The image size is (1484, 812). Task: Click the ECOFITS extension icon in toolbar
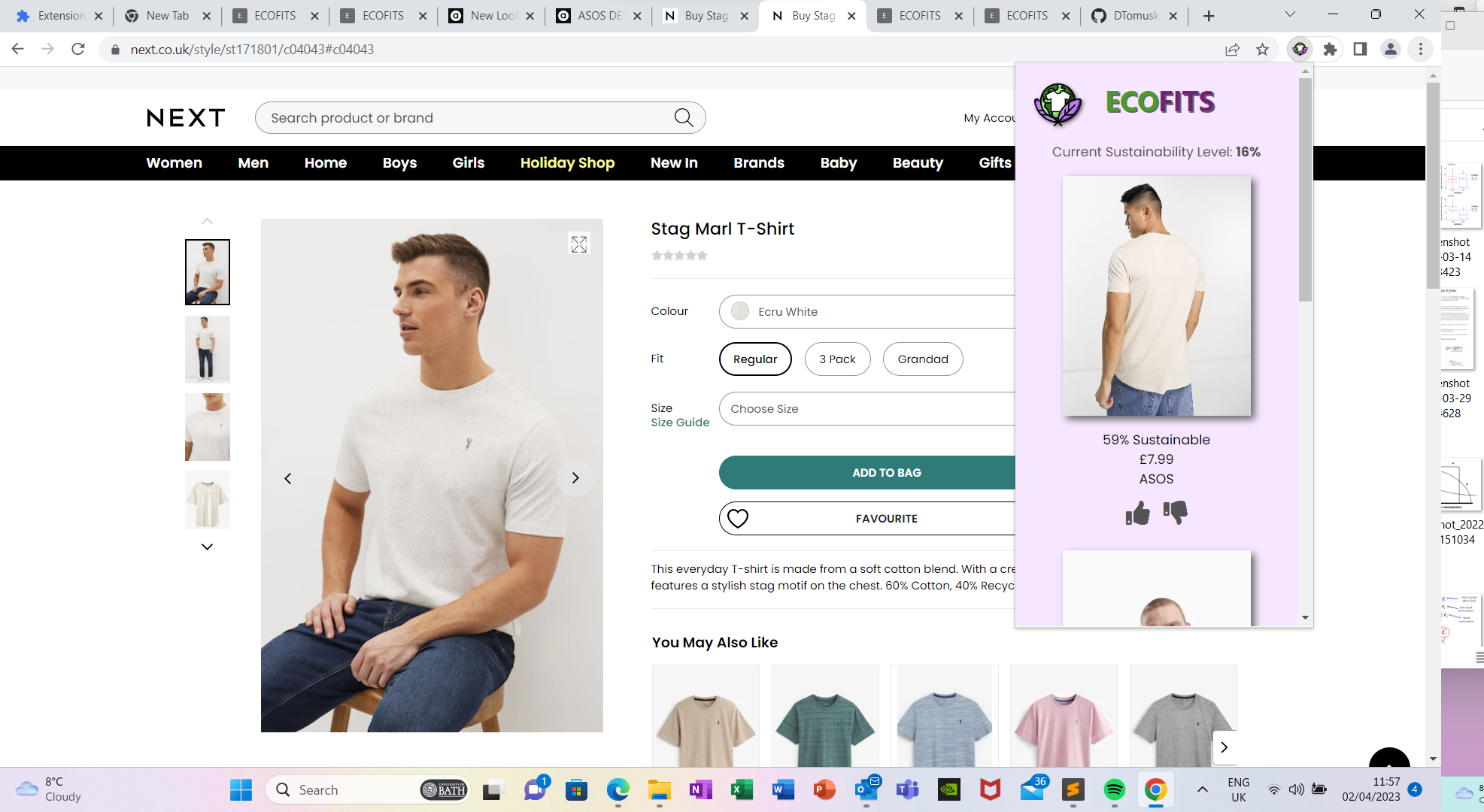click(x=1300, y=50)
